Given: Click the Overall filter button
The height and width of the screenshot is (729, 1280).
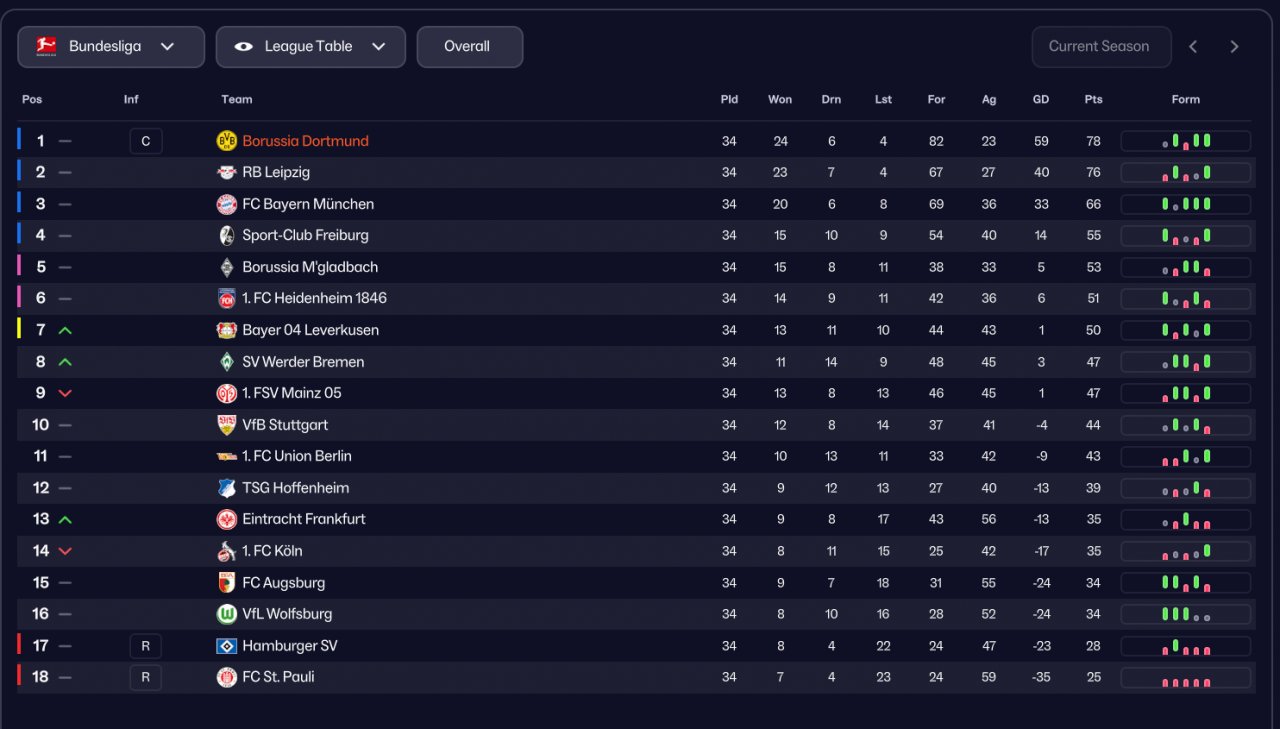Looking at the screenshot, I should [x=469, y=47].
